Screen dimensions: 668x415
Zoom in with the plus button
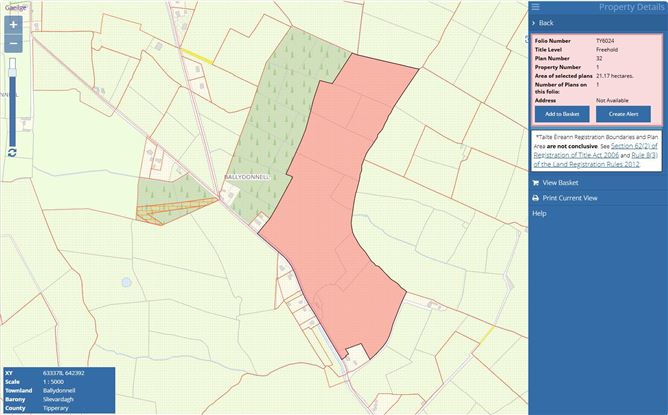(13, 25)
